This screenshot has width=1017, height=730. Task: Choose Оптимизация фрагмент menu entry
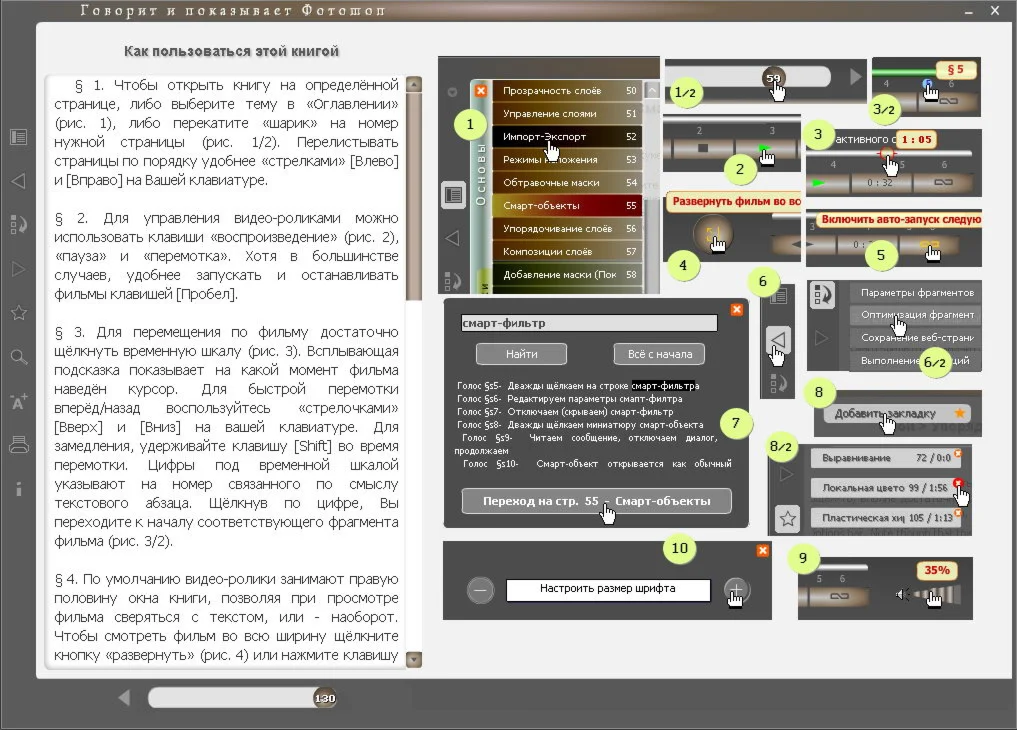point(916,315)
